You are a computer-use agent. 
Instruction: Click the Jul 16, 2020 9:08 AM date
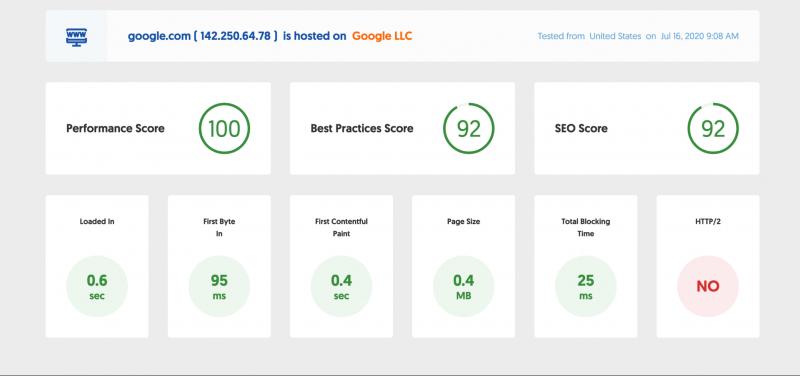tap(699, 36)
